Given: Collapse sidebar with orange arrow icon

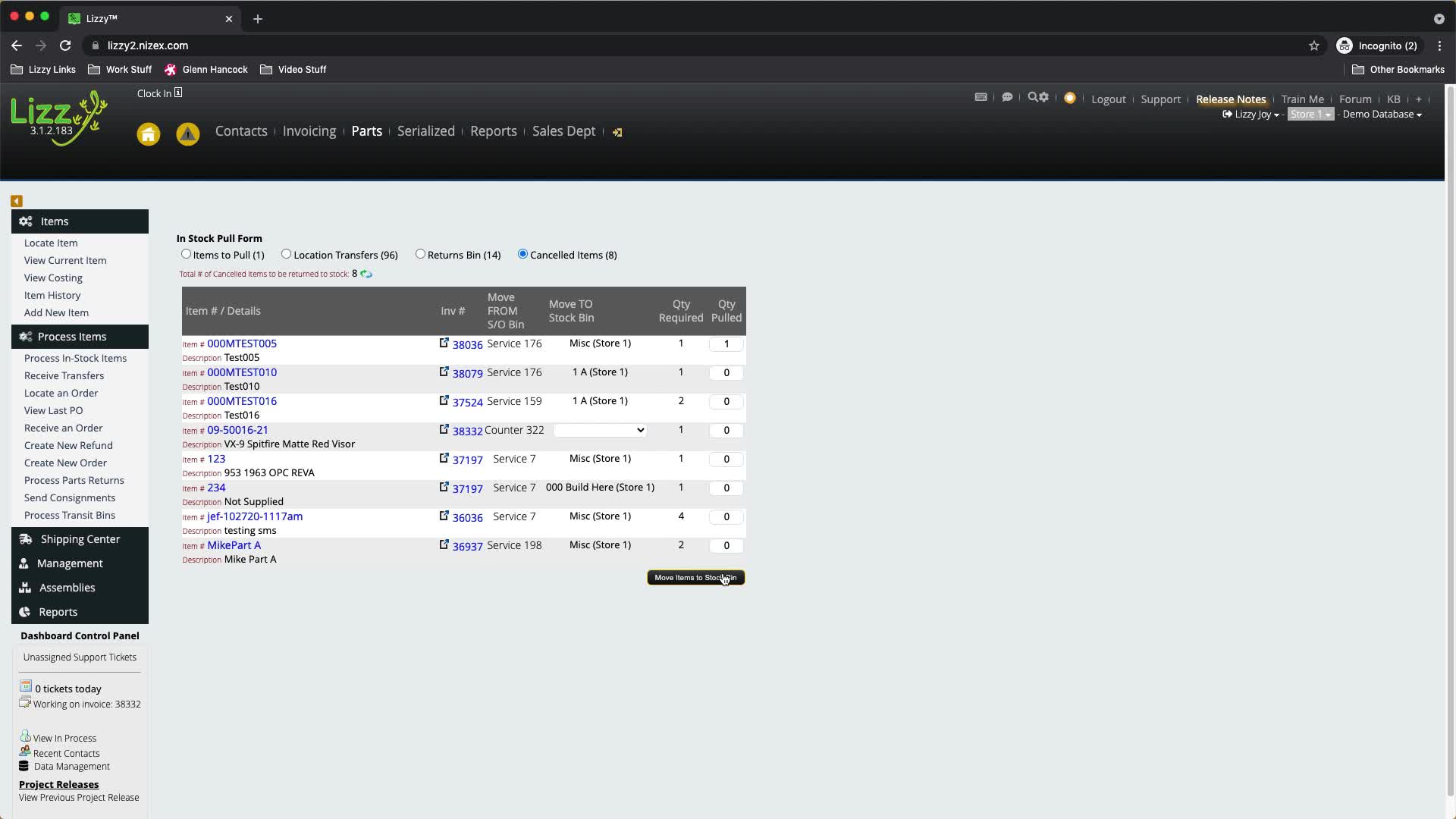Looking at the screenshot, I should click(17, 201).
